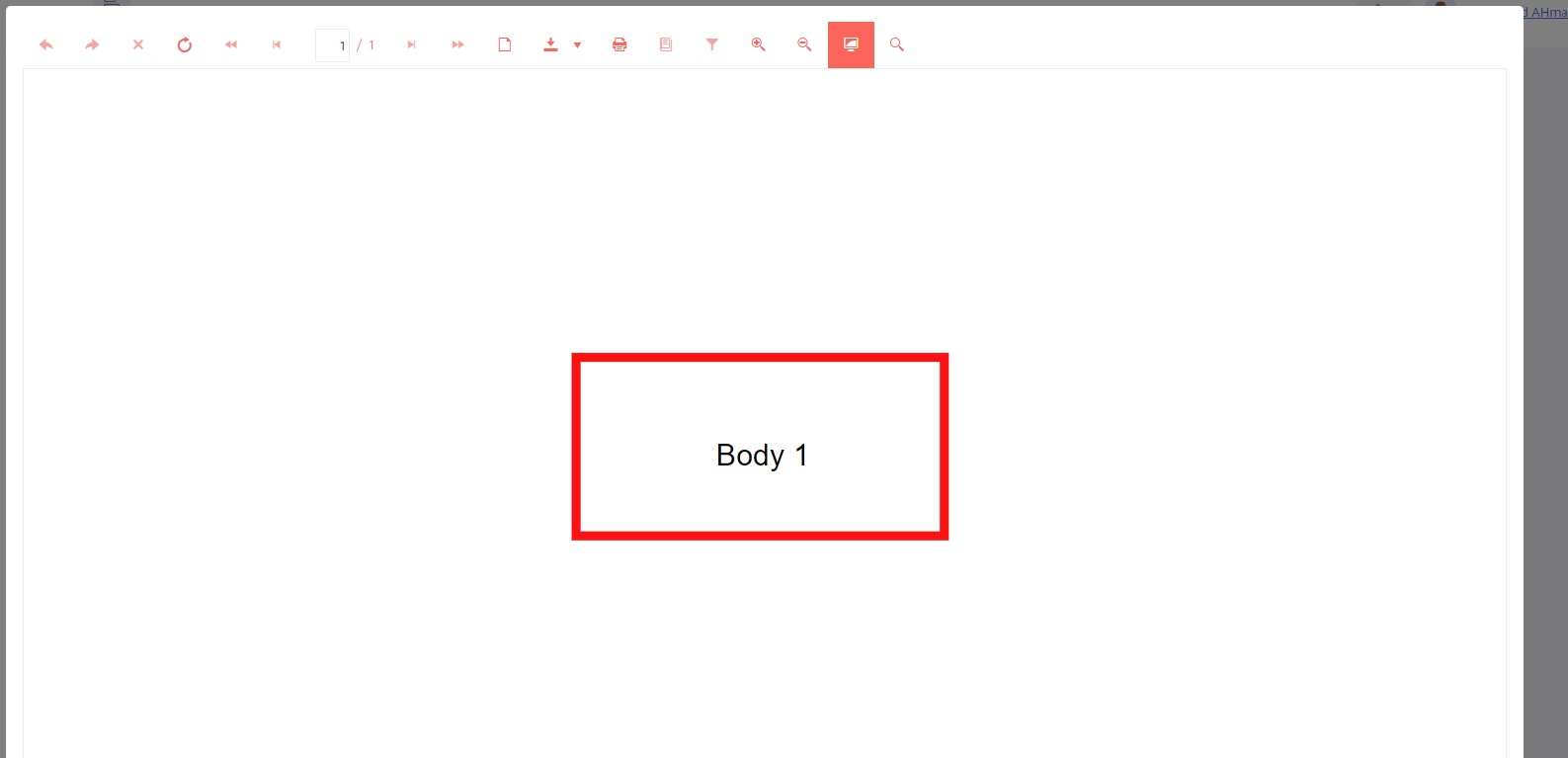Print the report
This screenshot has height=758, width=1568.
click(x=619, y=44)
